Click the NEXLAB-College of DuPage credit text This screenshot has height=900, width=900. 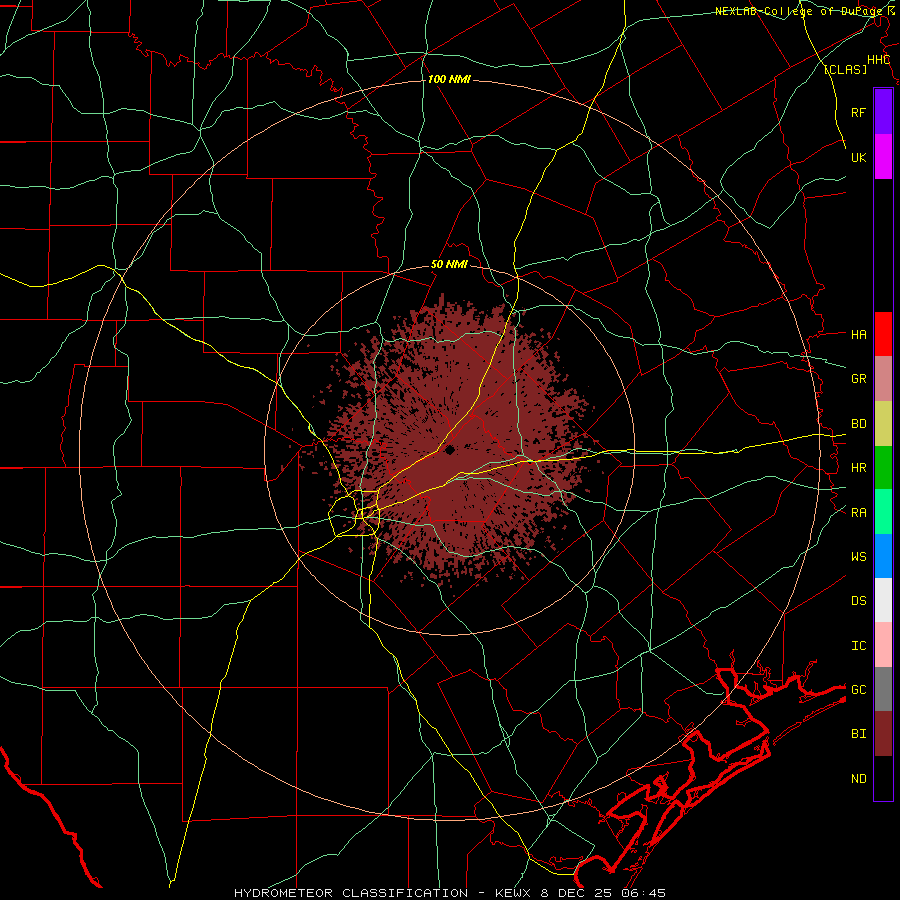pos(798,11)
